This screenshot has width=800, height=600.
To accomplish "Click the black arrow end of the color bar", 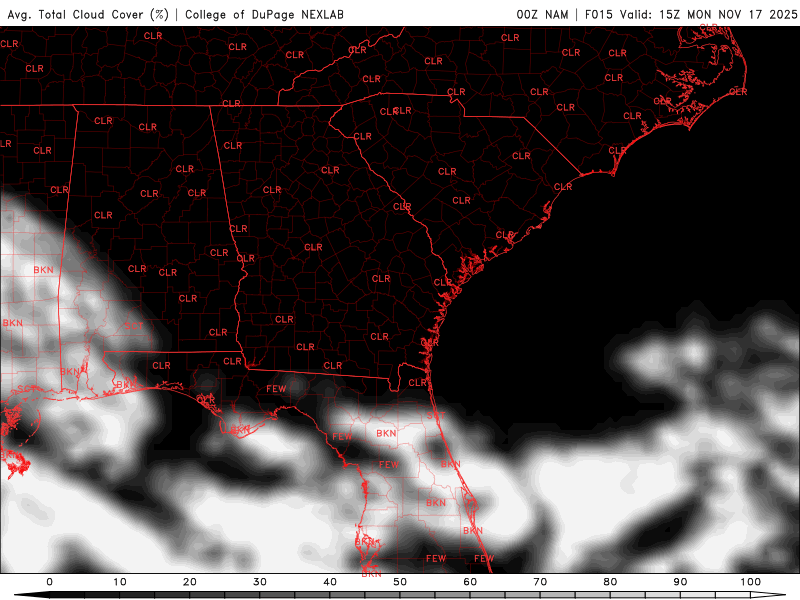I will tap(32, 595).
